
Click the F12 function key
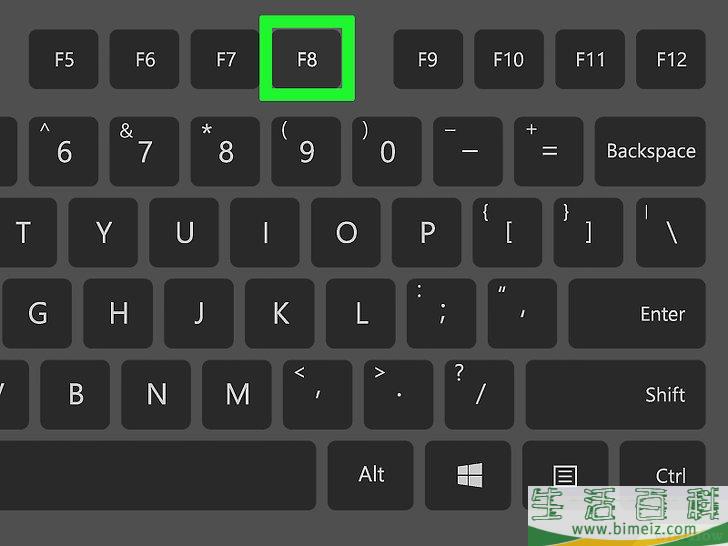point(671,59)
